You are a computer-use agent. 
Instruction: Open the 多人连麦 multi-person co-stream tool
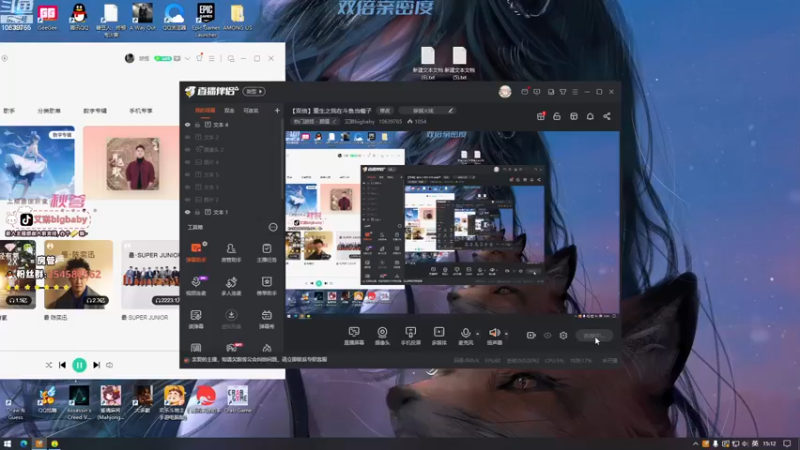(x=231, y=286)
